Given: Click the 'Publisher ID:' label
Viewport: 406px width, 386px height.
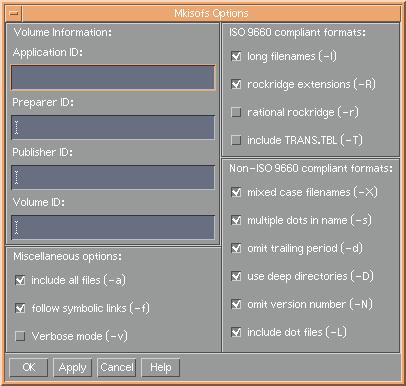Looking at the screenshot, I should pyautogui.click(x=43, y=152).
